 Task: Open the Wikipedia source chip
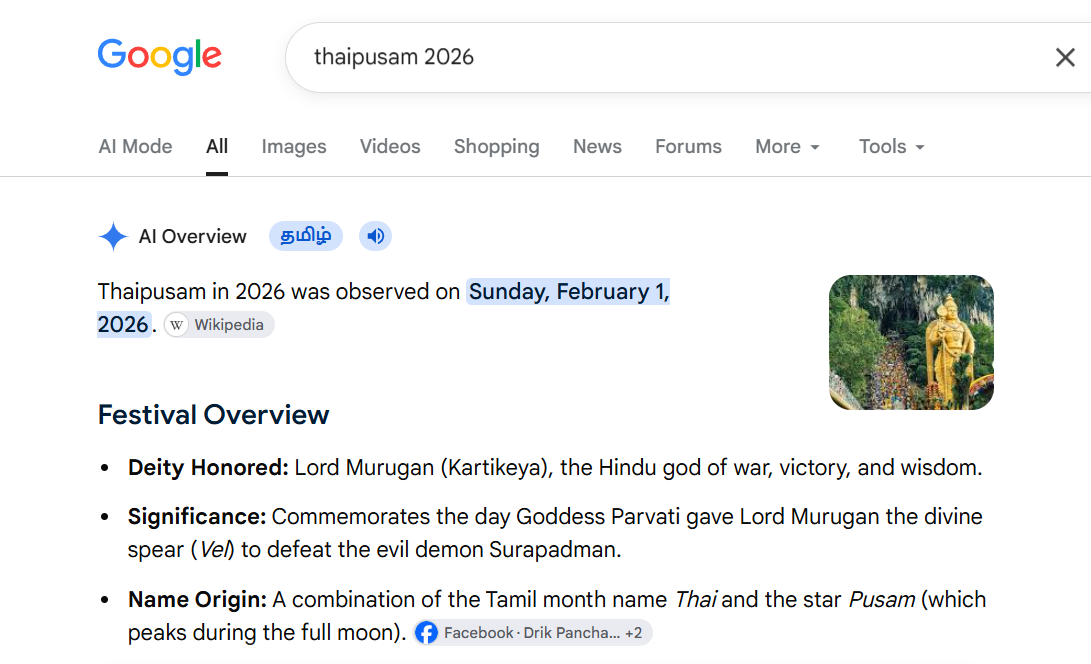click(x=219, y=325)
